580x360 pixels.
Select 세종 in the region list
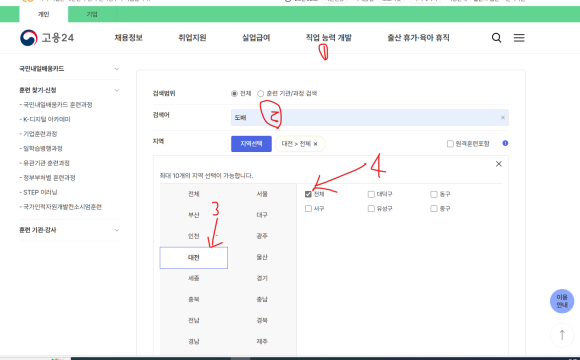pyautogui.click(x=193, y=278)
